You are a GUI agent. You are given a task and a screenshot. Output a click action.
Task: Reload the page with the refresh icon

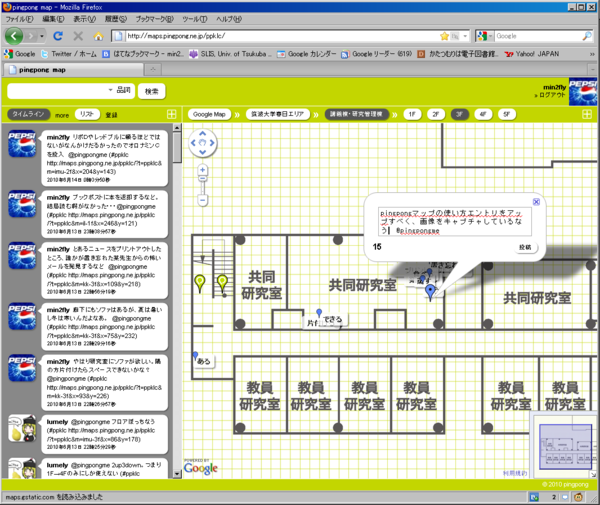tap(58, 36)
